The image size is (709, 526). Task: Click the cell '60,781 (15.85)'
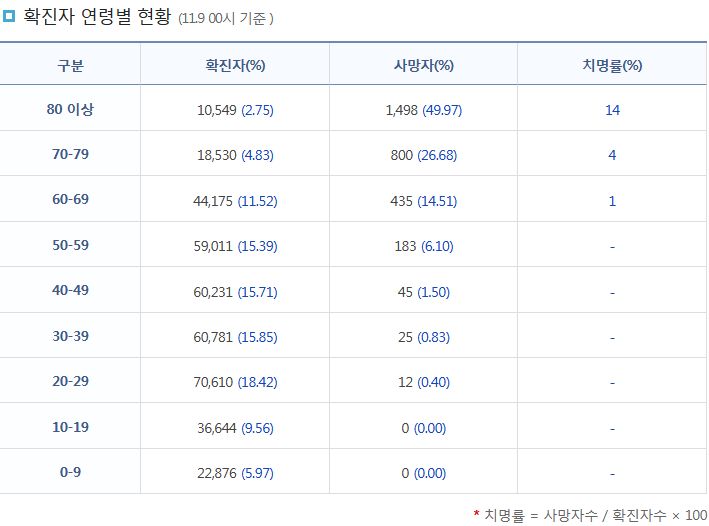235,337
